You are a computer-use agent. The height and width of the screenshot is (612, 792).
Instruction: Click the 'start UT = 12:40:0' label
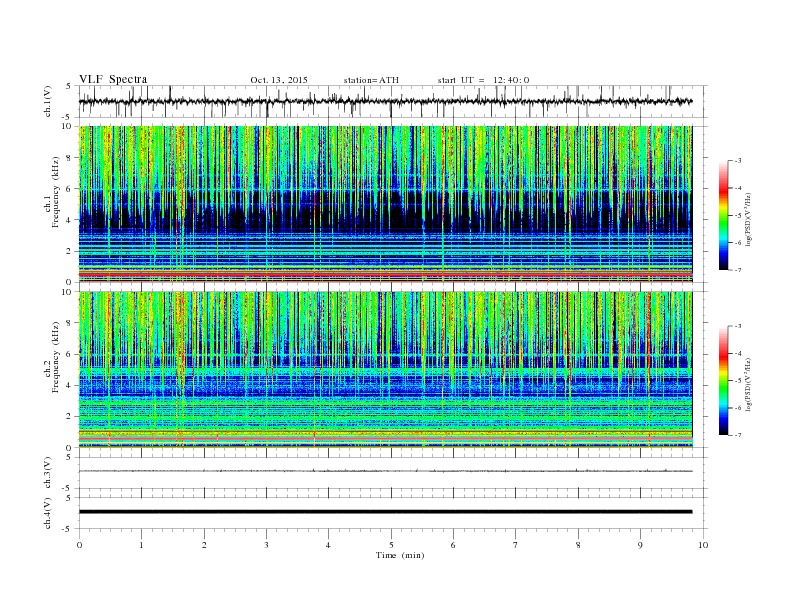(x=483, y=80)
